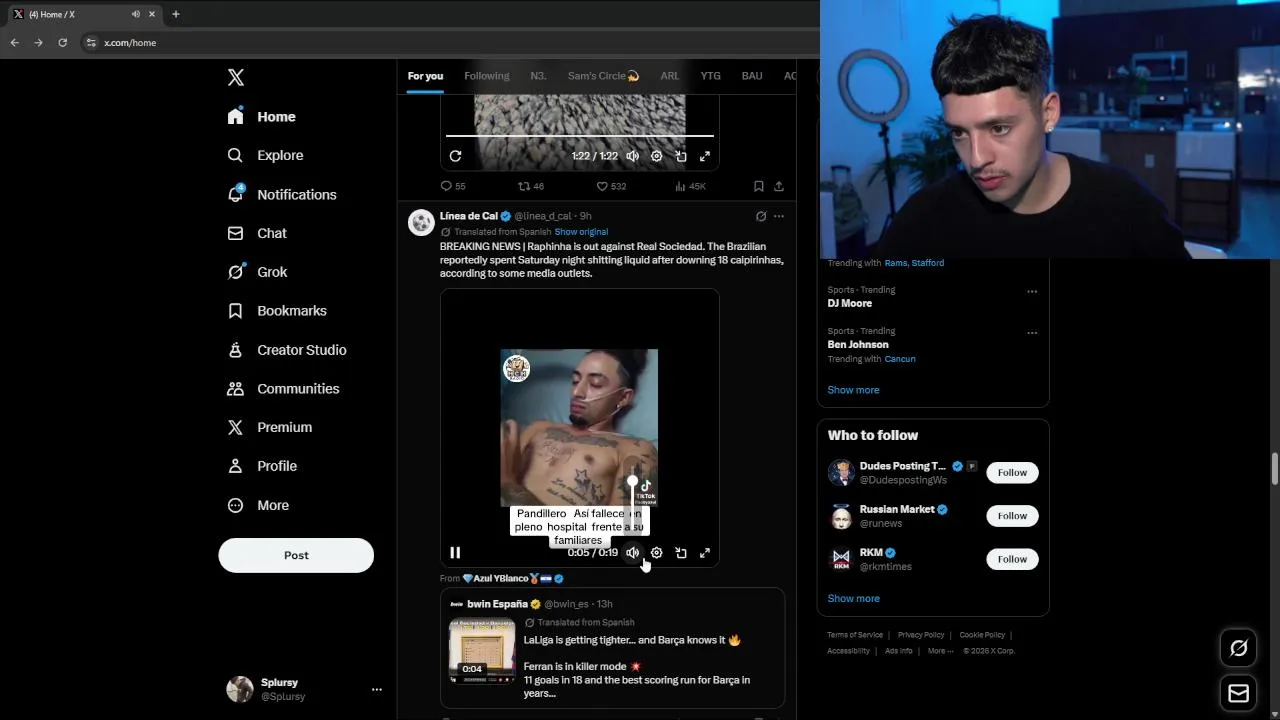Open account menu next to Splursy
The height and width of the screenshot is (720, 1280).
[377, 689]
